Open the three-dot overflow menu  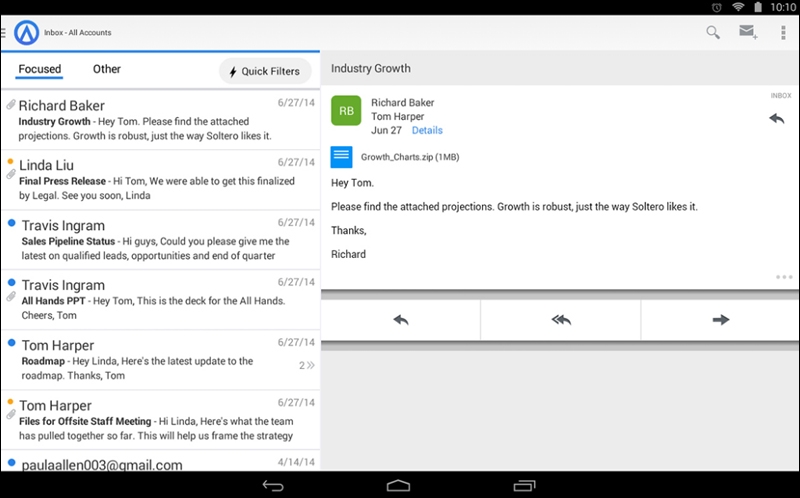point(782,32)
